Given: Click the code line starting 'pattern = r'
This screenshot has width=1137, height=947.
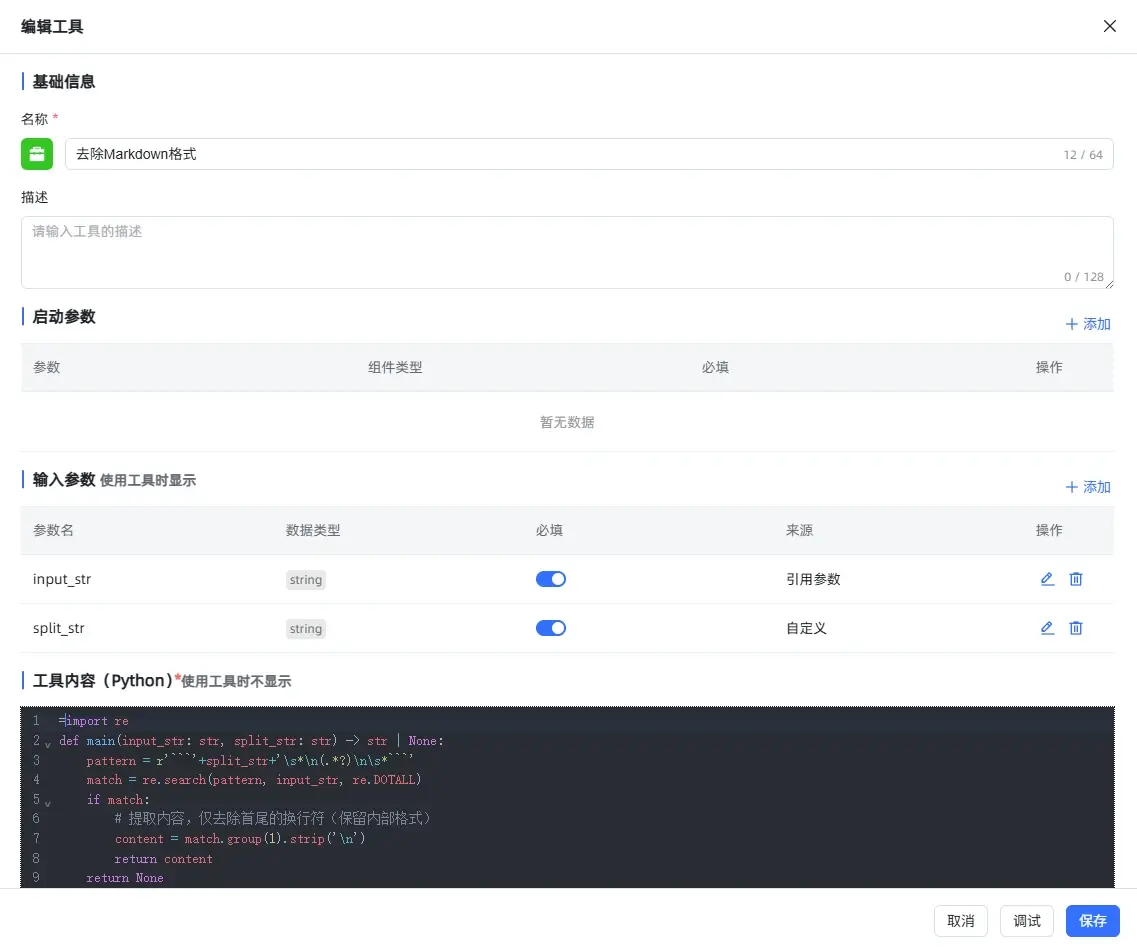Looking at the screenshot, I should [x=249, y=761].
